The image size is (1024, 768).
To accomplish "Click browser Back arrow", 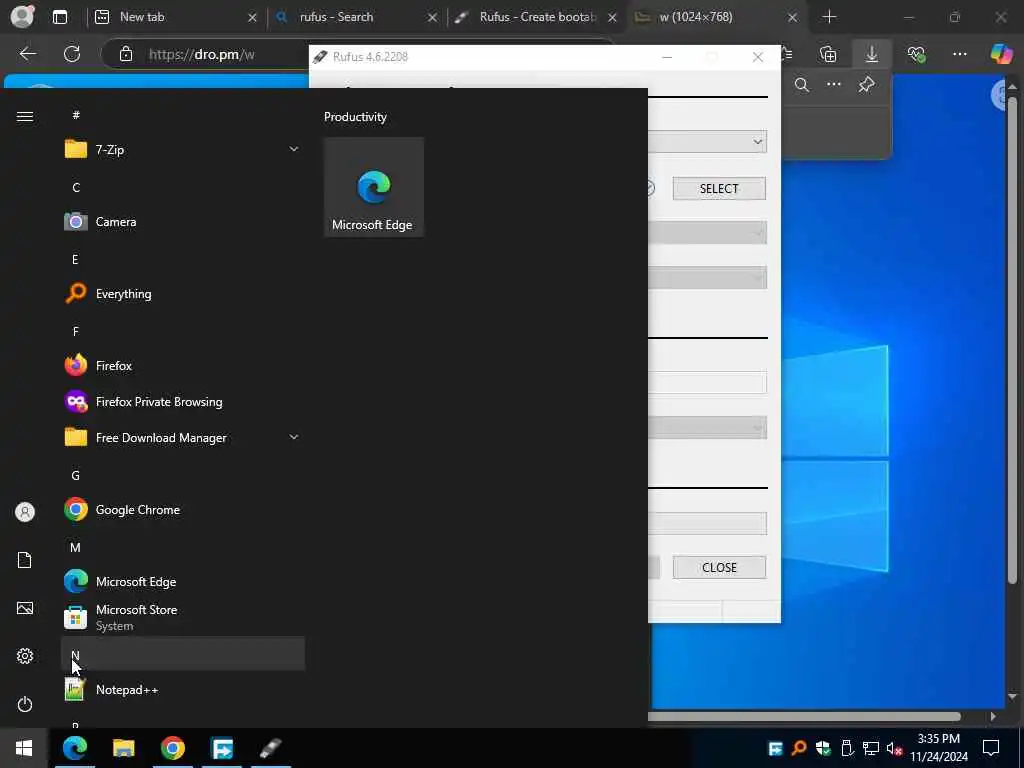I will point(27,54).
